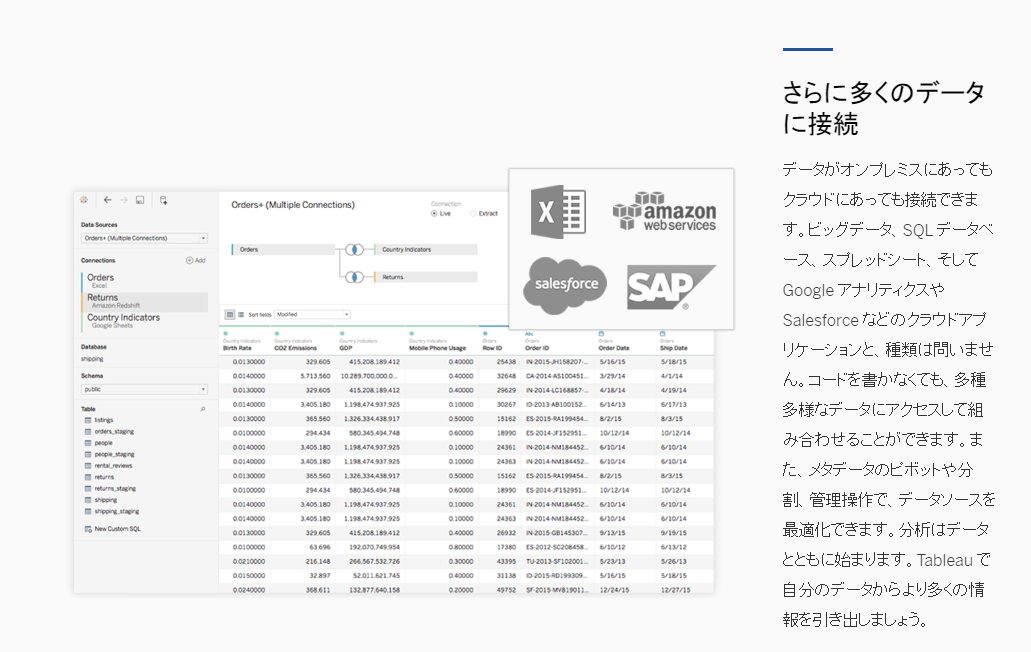
Task: Click the date type icon above Ship Date
Action: point(662,334)
